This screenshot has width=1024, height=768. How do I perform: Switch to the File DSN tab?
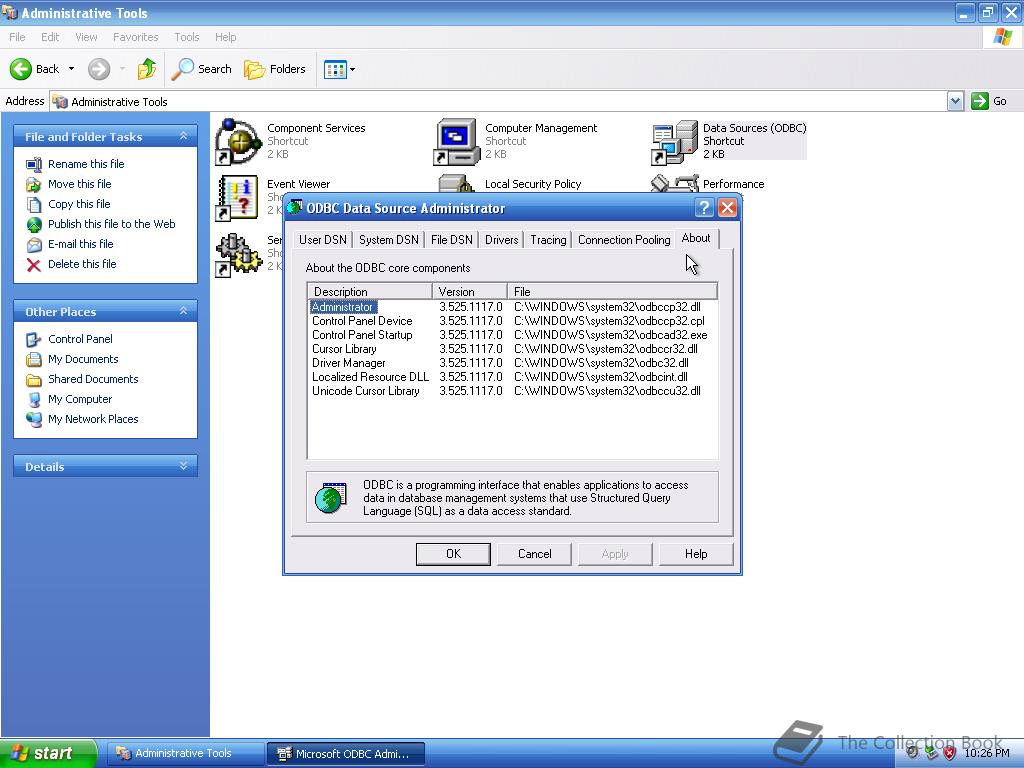[x=451, y=240]
